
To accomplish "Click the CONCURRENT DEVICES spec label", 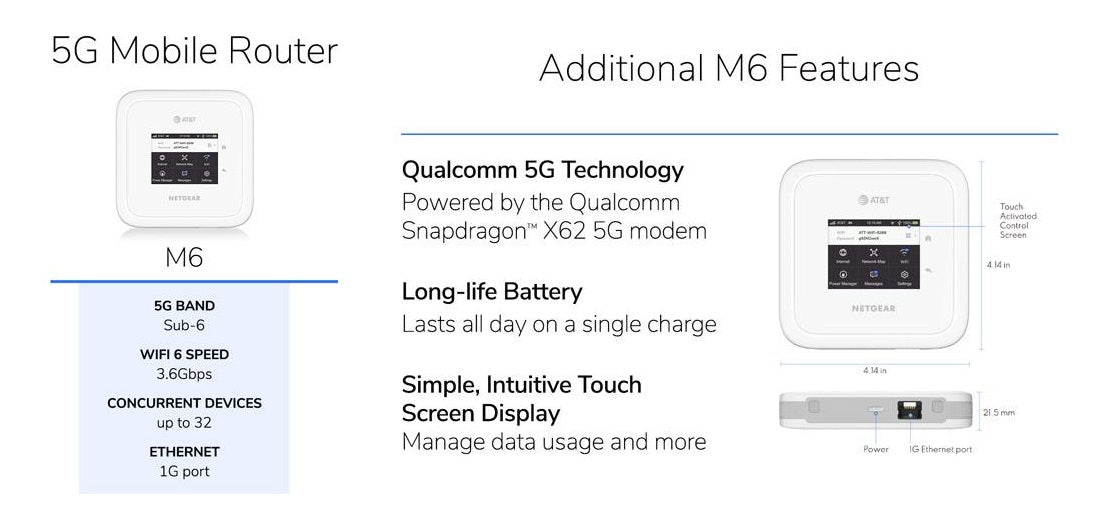I will [x=184, y=403].
